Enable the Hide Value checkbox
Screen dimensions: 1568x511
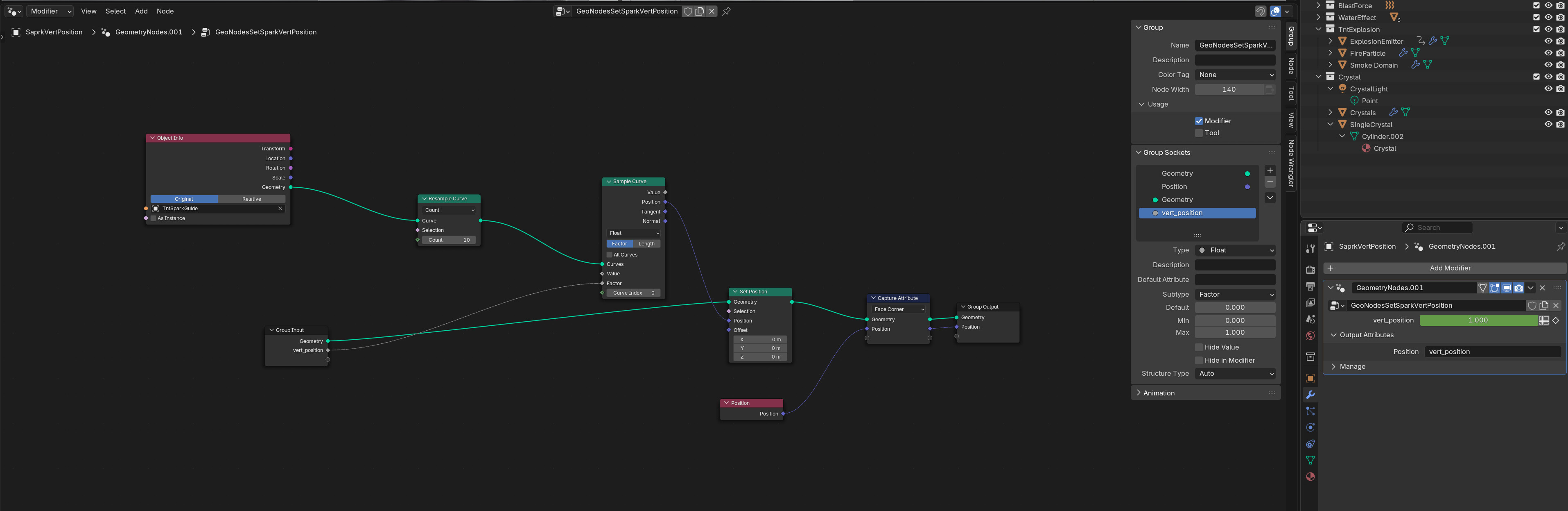(1199, 347)
